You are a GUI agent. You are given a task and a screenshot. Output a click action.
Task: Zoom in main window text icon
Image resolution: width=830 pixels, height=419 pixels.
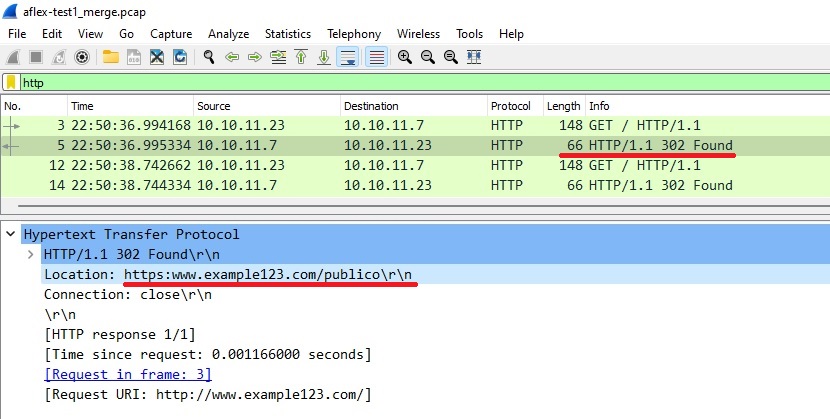405,57
